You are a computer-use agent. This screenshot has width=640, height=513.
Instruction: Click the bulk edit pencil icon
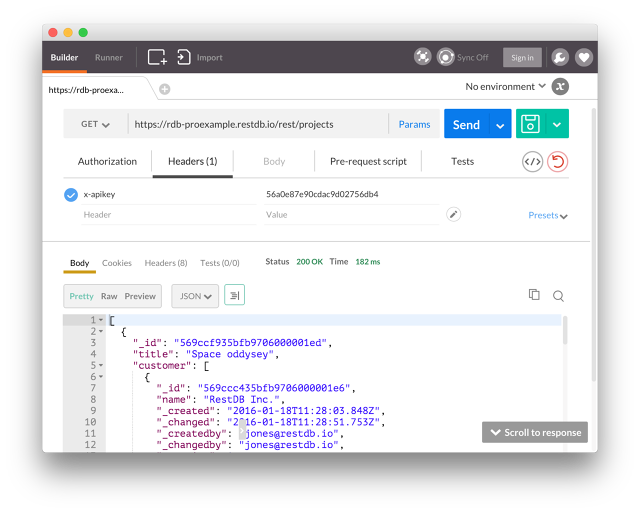[x=453, y=214]
